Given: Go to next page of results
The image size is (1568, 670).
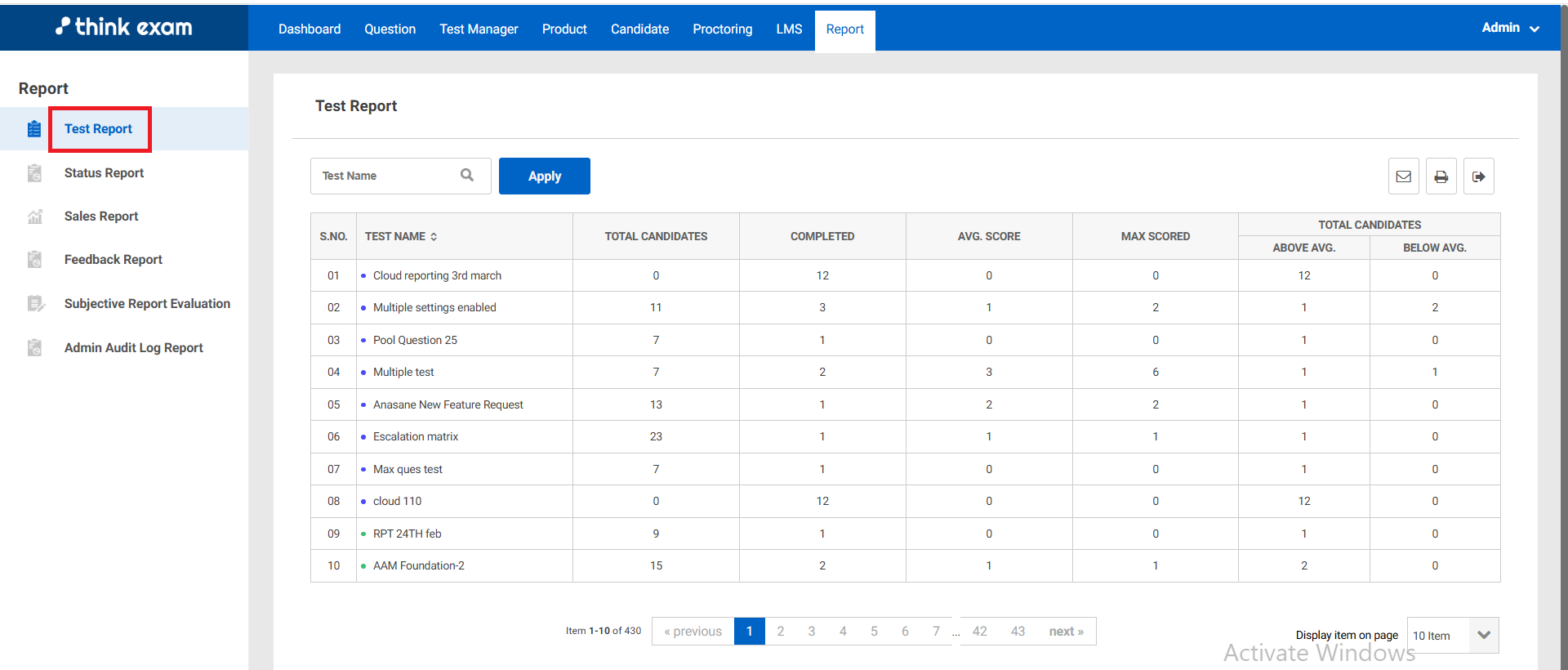Looking at the screenshot, I should (1066, 632).
